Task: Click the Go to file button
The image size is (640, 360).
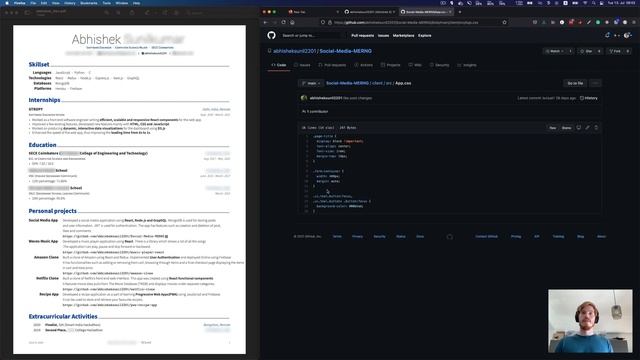Action: pyautogui.click(x=575, y=83)
